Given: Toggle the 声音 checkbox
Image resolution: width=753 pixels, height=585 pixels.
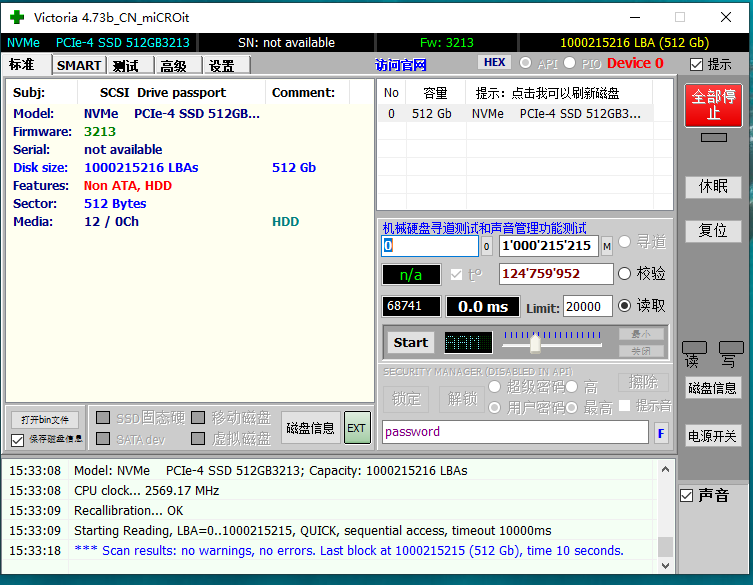Looking at the screenshot, I should (687, 496).
